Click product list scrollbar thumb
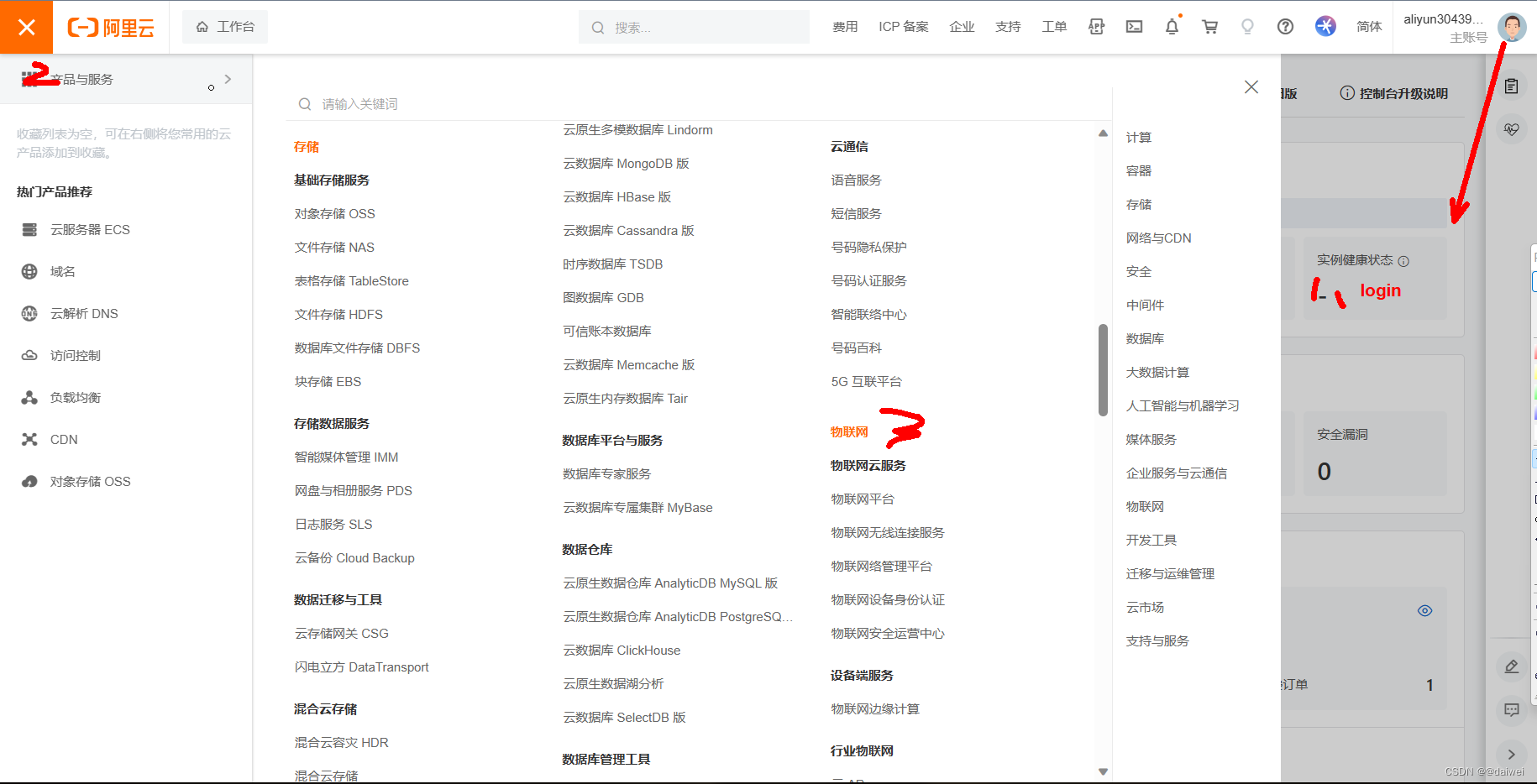Image resolution: width=1537 pixels, height=784 pixels. [x=1103, y=370]
